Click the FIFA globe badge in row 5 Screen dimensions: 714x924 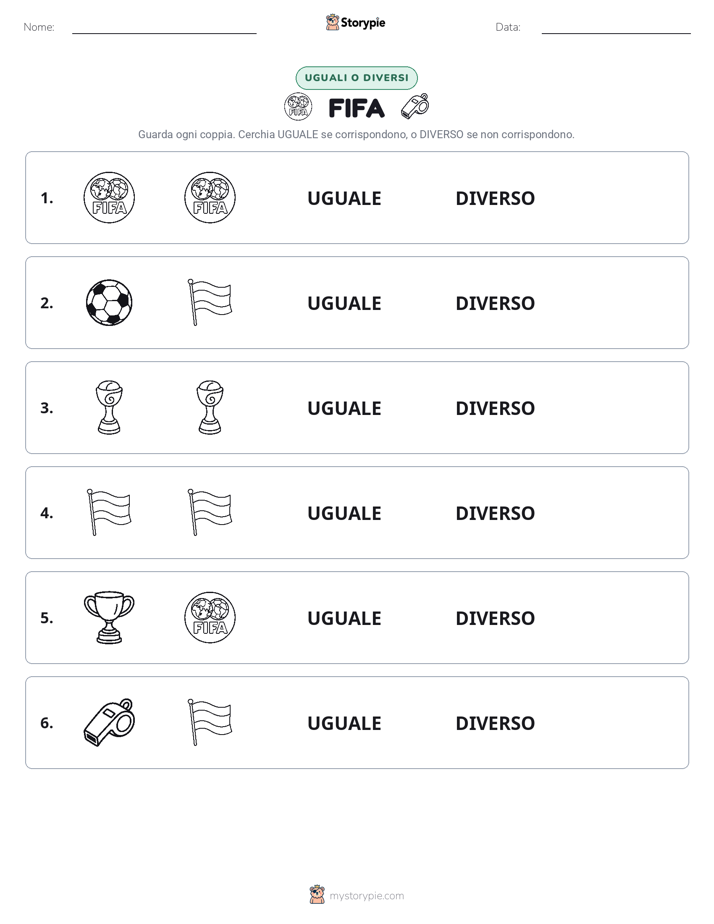[210, 618]
